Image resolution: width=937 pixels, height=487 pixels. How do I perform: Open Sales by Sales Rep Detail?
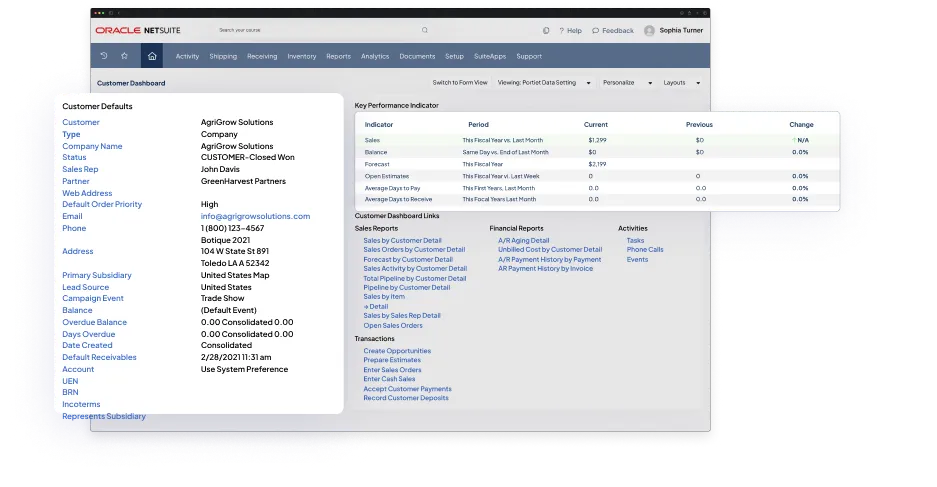click(x=402, y=316)
